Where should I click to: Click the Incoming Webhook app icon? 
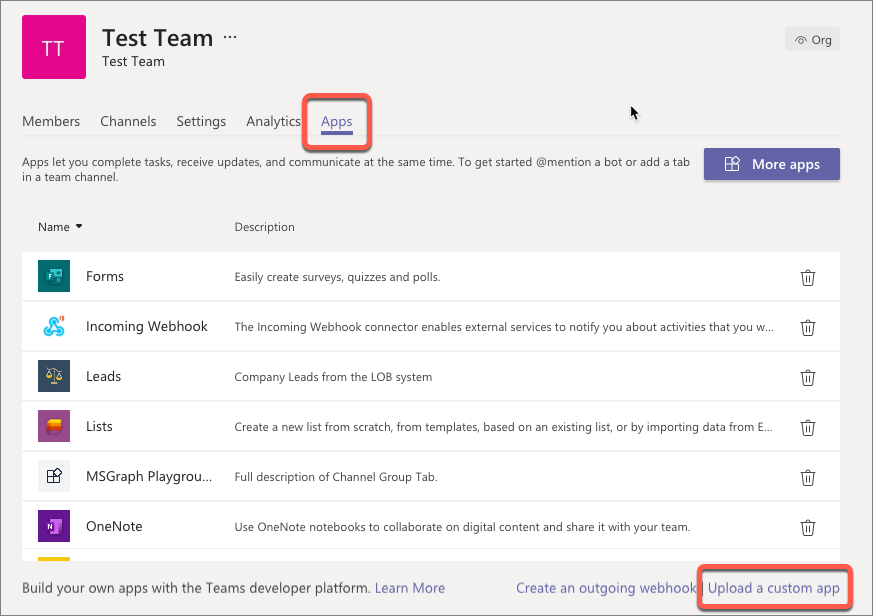point(54,326)
